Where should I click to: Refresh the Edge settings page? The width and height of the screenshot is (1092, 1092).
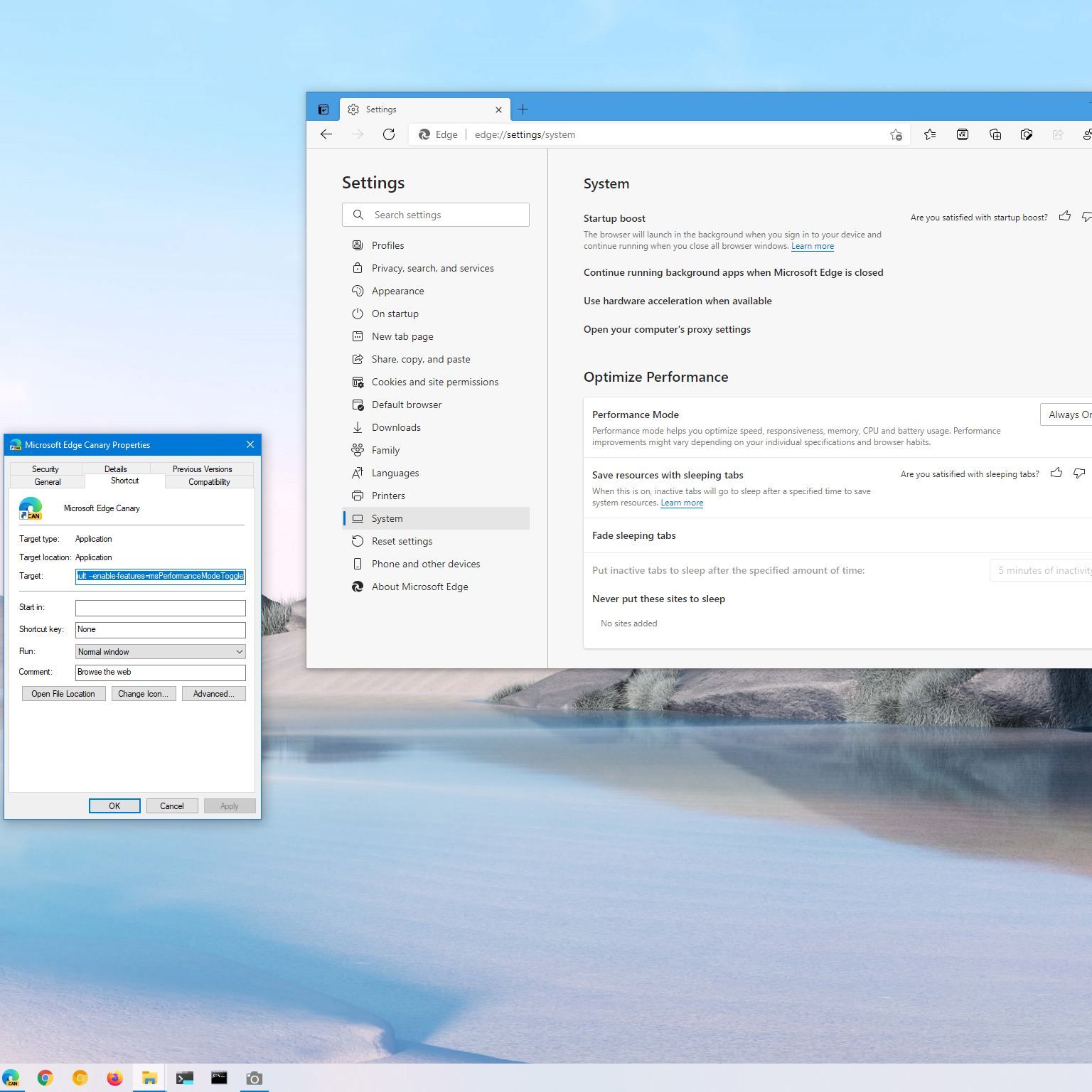pos(389,134)
